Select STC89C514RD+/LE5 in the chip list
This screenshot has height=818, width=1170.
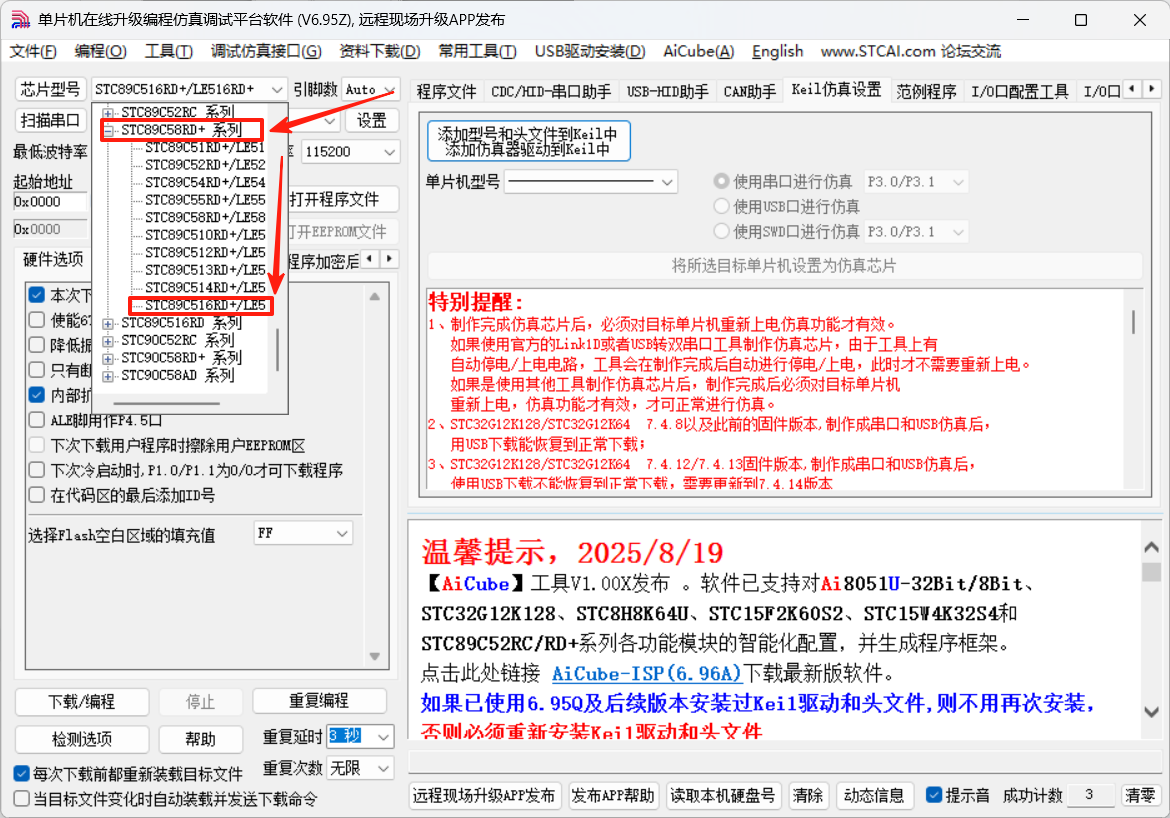[x=205, y=287]
